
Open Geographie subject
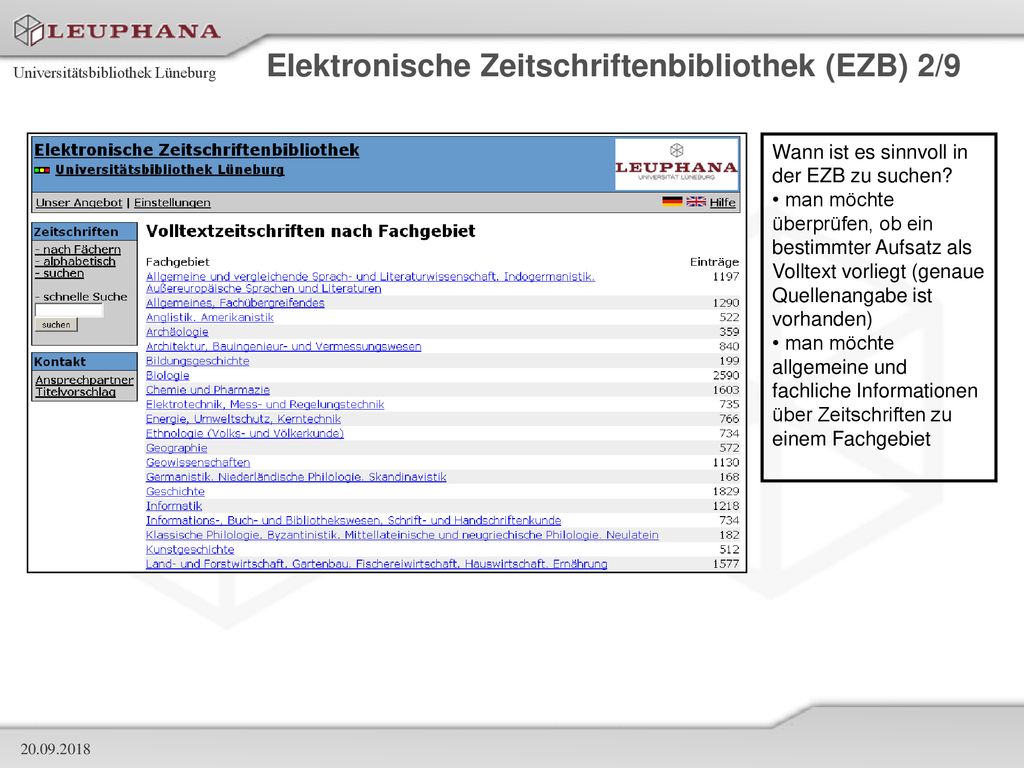(x=176, y=448)
